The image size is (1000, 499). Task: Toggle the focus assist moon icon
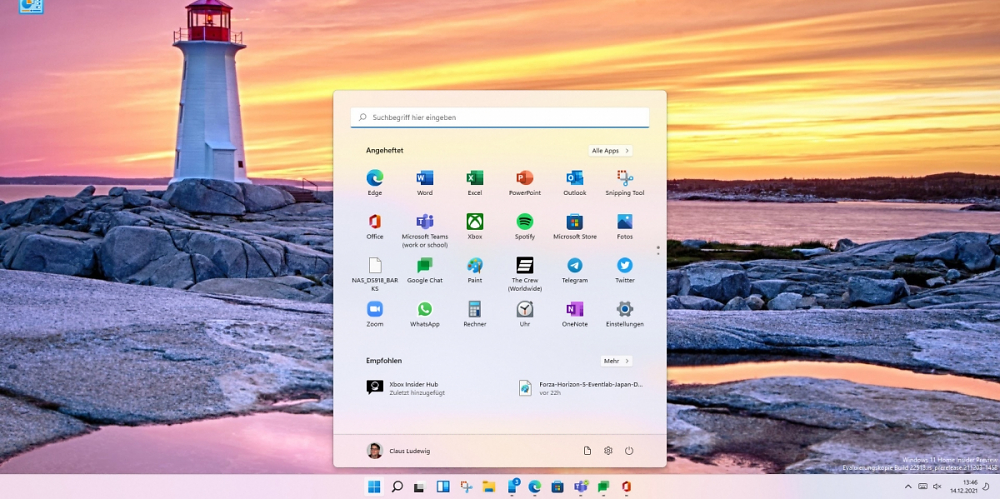pyautogui.click(x=986, y=487)
